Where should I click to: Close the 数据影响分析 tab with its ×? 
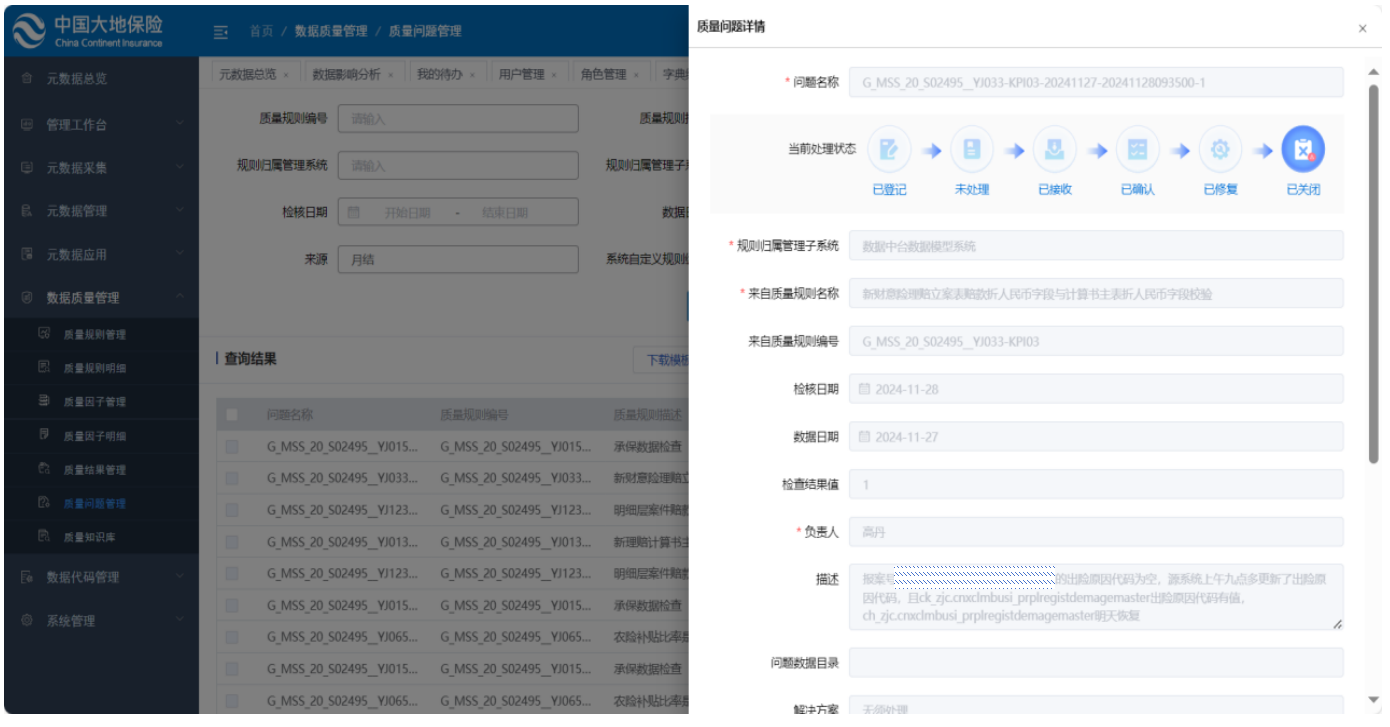[x=390, y=75]
